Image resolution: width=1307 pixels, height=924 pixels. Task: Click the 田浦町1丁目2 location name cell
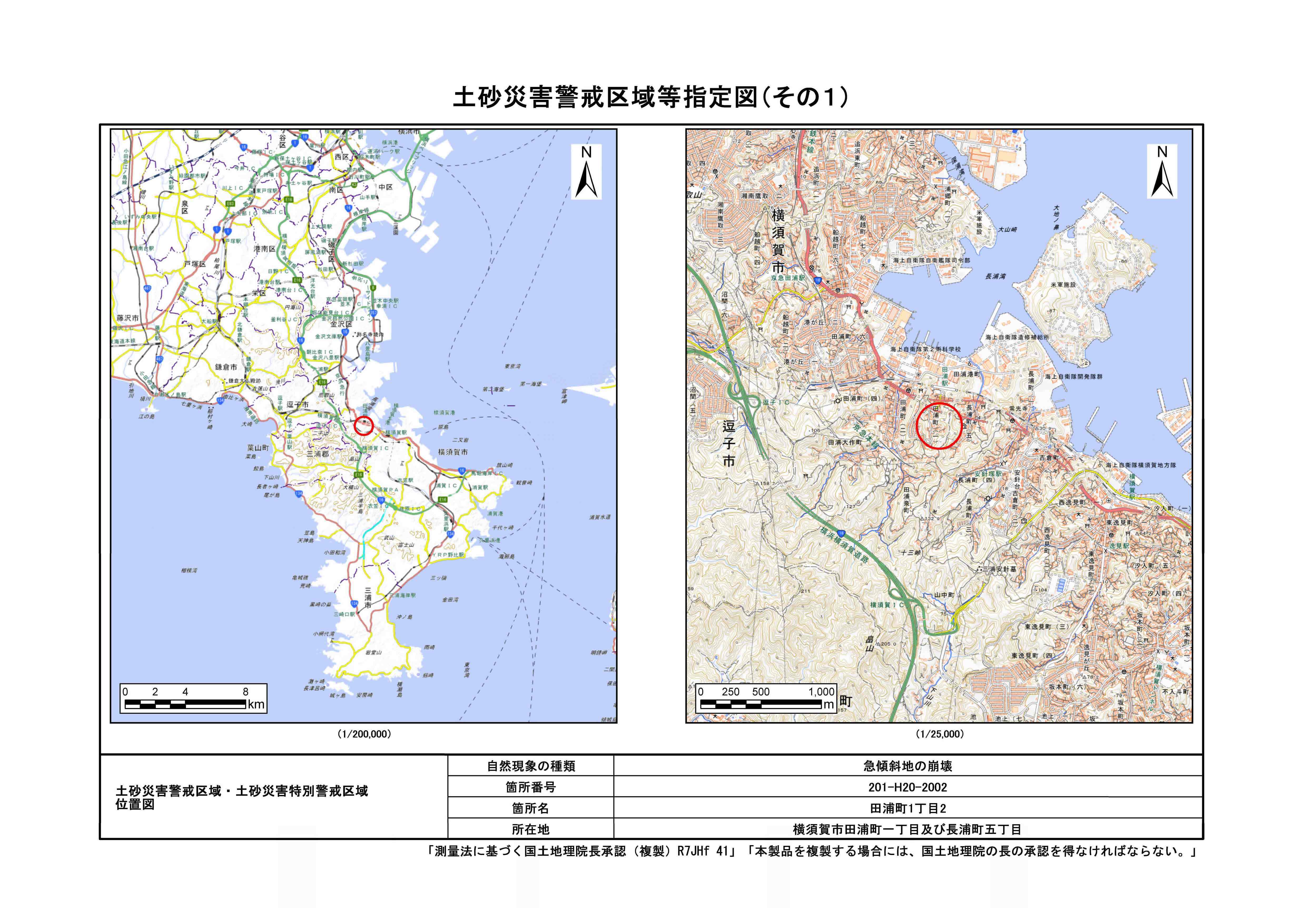pyautogui.click(x=907, y=808)
